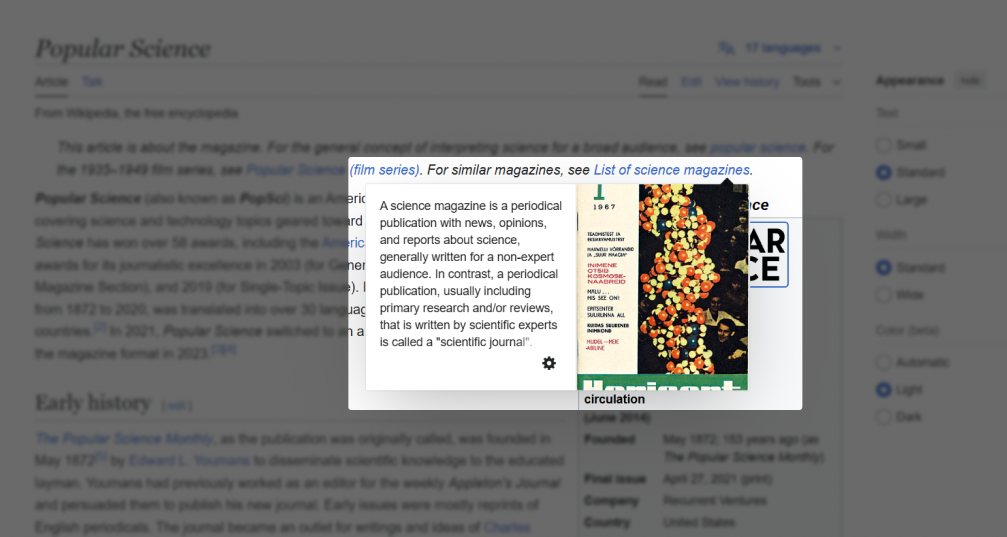
Task: Select Standard text size option
Action: pos(884,172)
